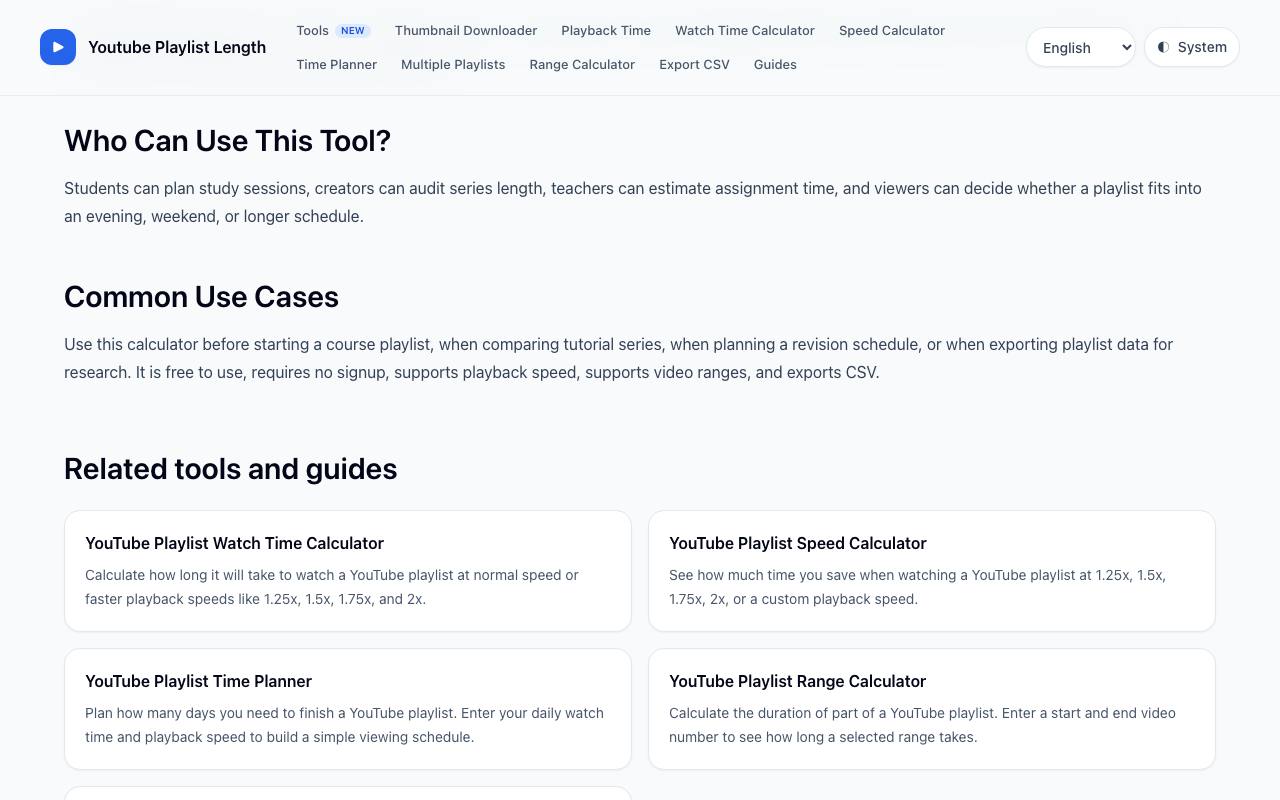Viewport: 1280px width, 800px height.
Task: Open the YouTube Playlist Watch Time Calculator card
Action: click(x=348, y=571)
